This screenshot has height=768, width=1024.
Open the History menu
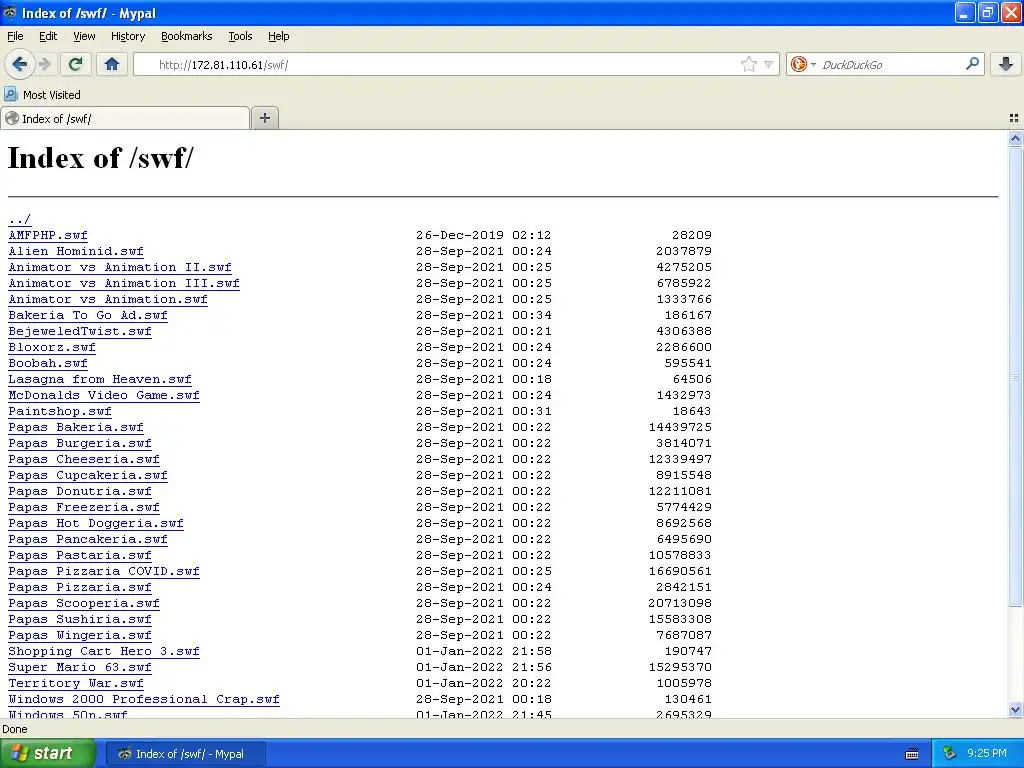127,36
